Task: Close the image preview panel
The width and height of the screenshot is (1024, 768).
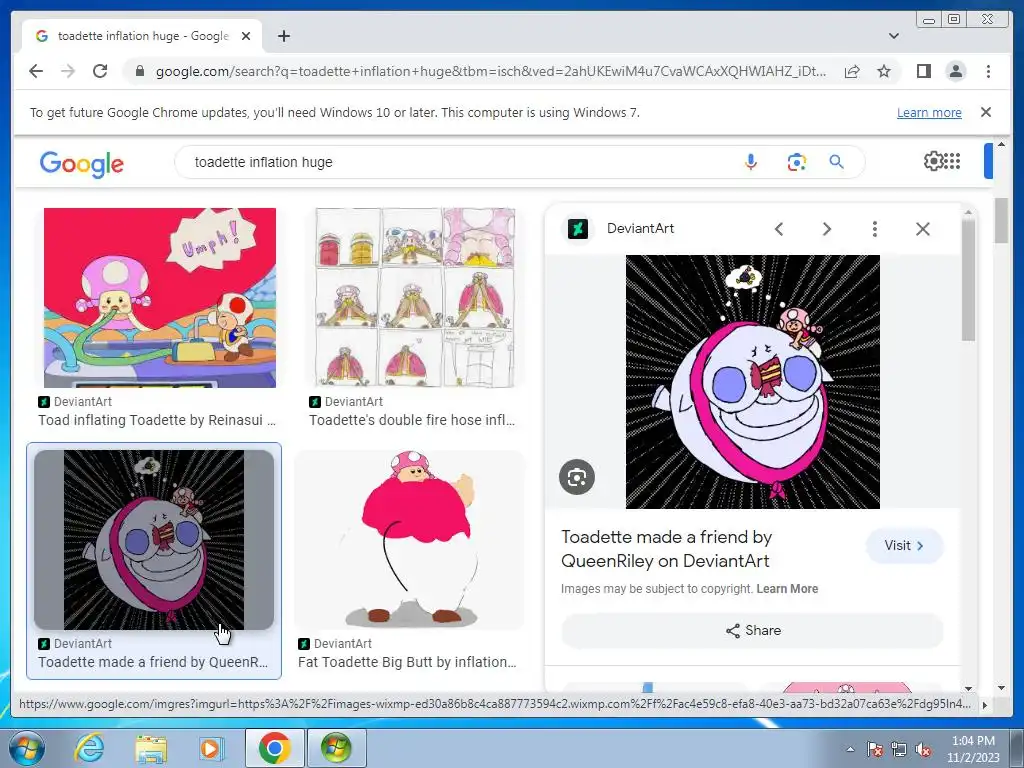Action: 923,229
